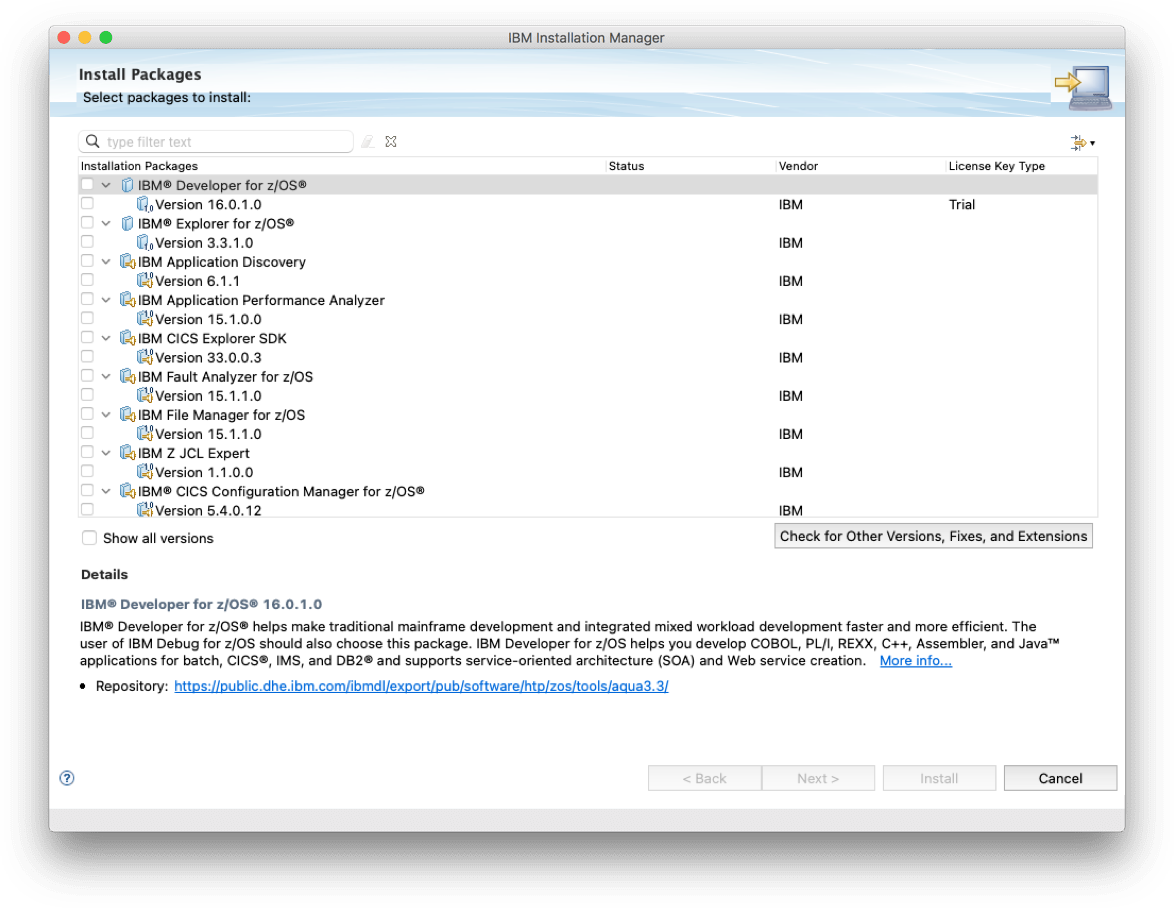Screen dimensions: 1174x908
Task: Click the clear filter text eraser icon
Action: point(368,141)
